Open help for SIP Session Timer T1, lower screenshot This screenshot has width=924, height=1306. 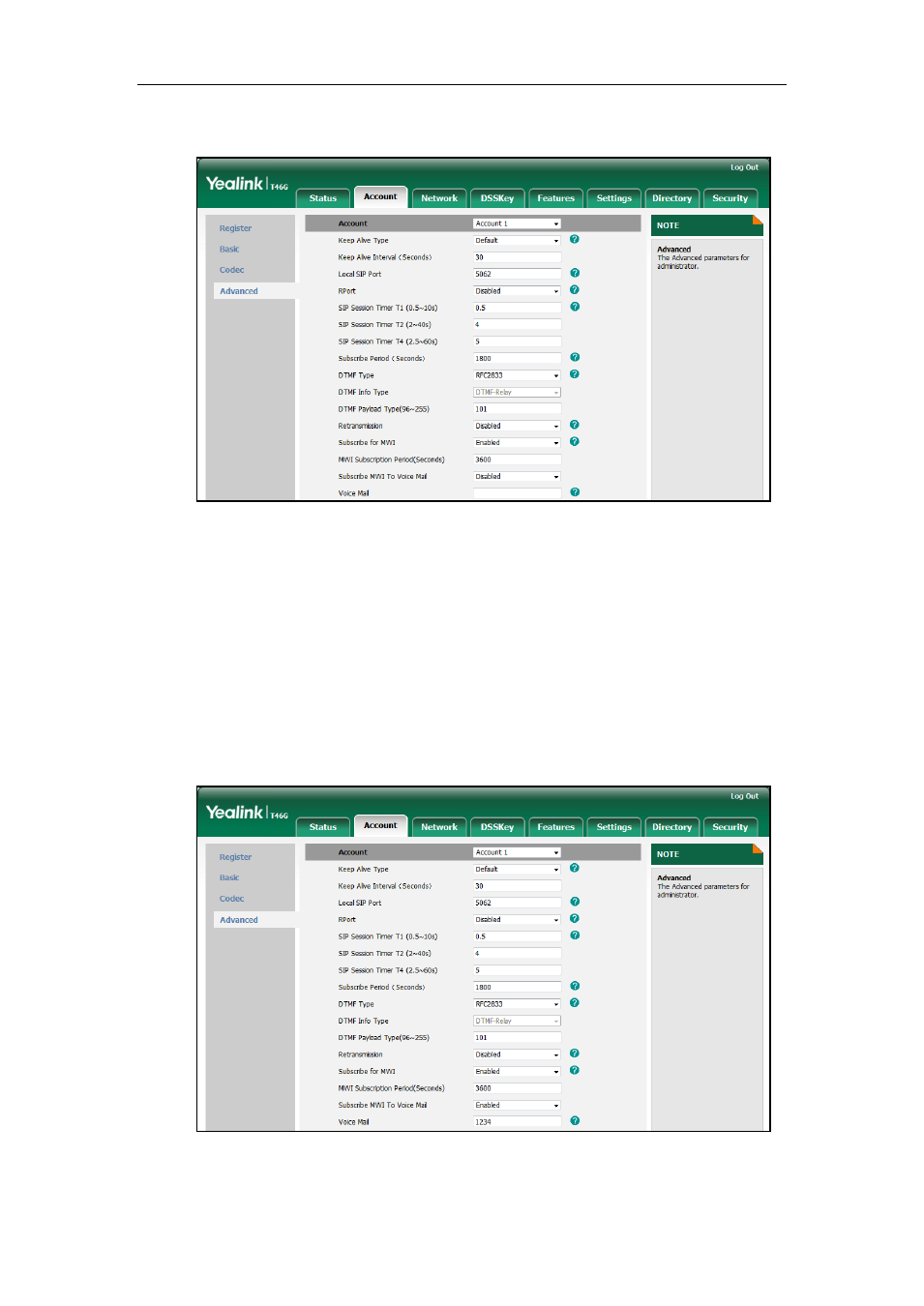pos(575,935)
